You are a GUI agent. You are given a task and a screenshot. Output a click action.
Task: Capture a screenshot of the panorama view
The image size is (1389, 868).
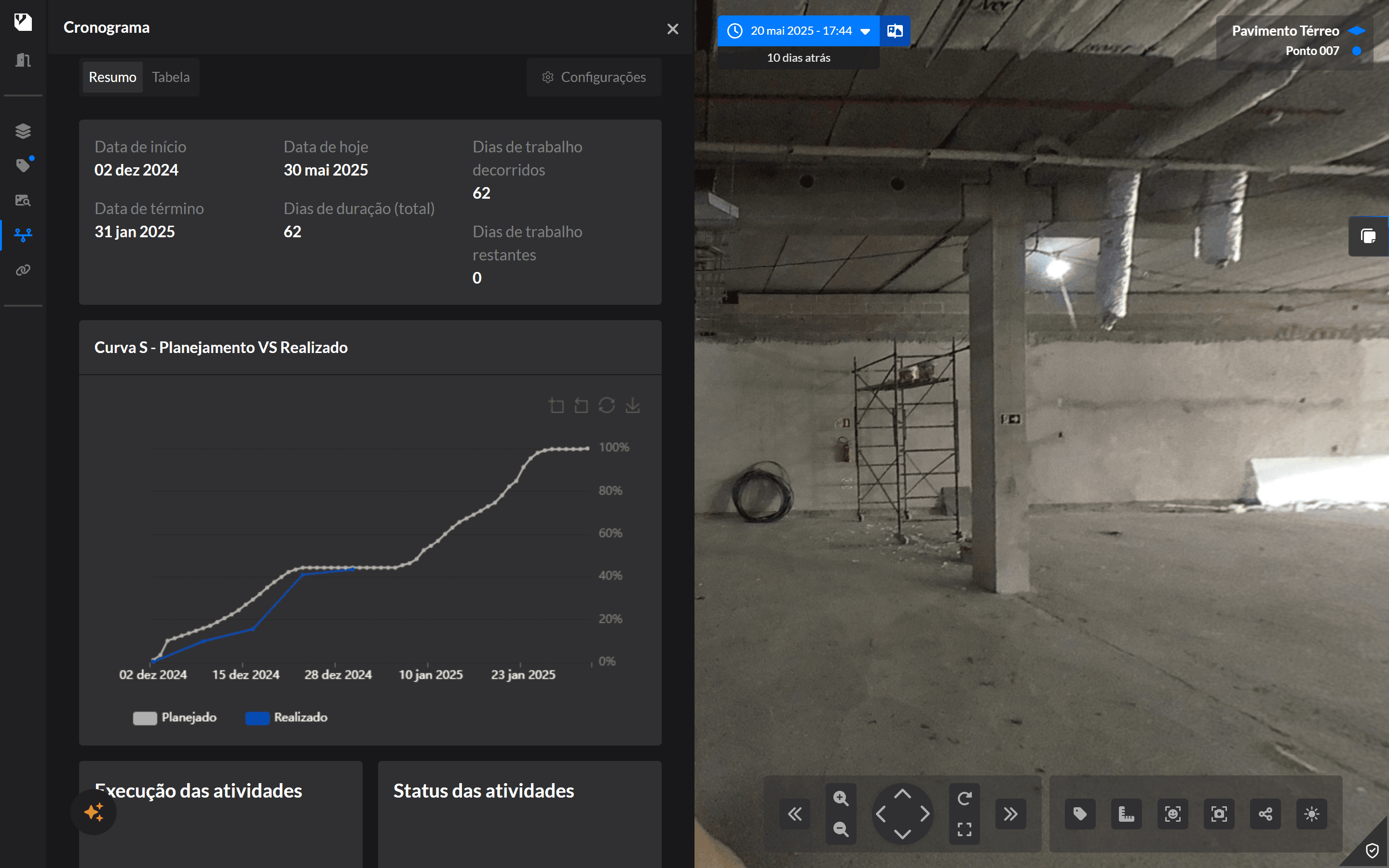[1219, 814]
